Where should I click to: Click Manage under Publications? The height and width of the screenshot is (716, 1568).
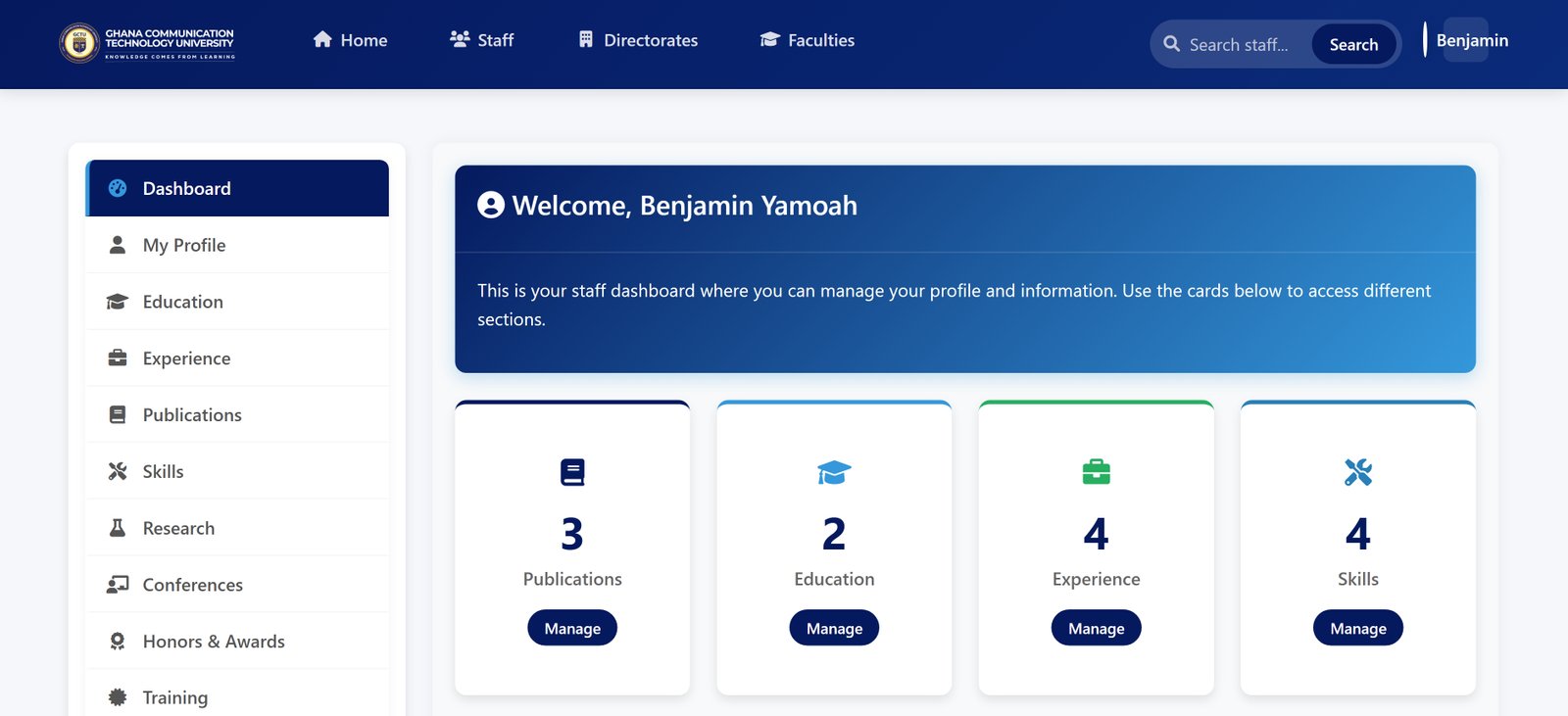point(572,628)
